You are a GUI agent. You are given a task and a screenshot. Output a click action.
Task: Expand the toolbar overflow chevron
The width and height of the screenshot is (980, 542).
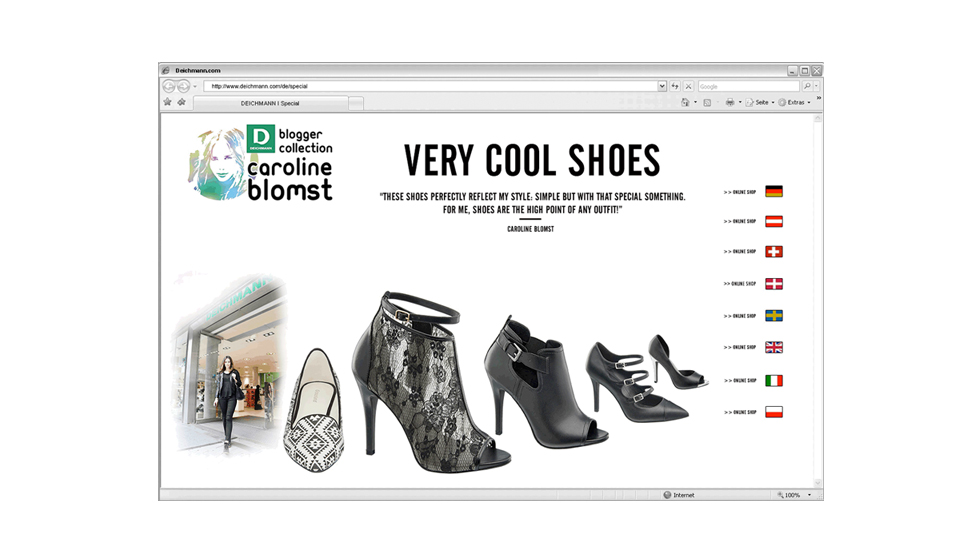click(x=818, y=98)
